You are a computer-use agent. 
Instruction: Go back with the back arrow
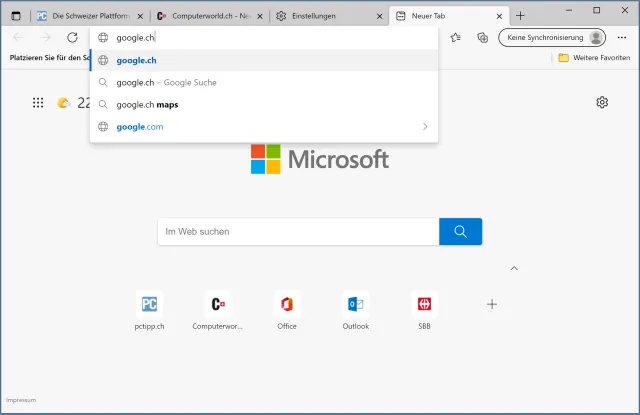tap(18, 38)
